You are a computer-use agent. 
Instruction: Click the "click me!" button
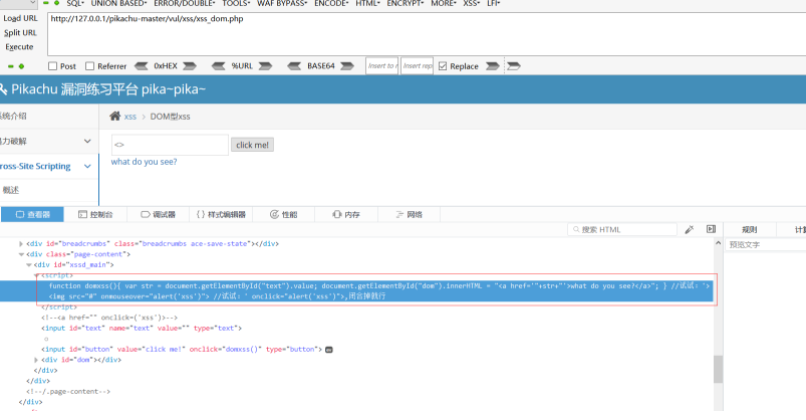click(x=252, y=145)
